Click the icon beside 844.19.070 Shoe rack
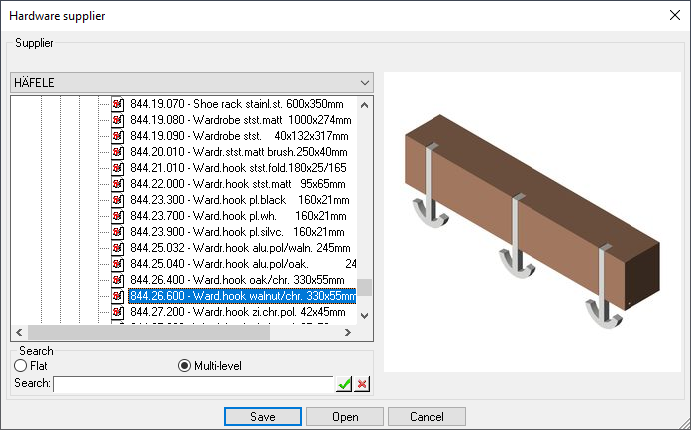The height and width of the screenshot is (430, 691). 116,104
